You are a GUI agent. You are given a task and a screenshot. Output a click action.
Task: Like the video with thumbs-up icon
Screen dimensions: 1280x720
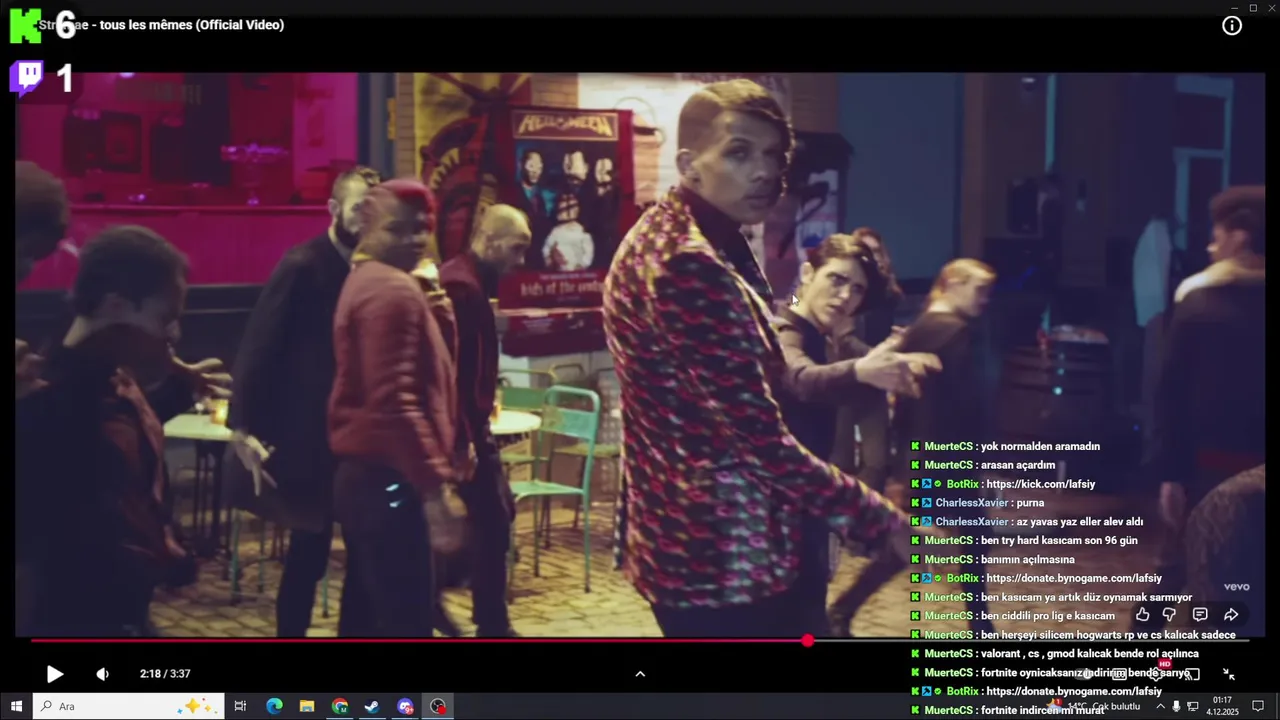click(1143, 615)
